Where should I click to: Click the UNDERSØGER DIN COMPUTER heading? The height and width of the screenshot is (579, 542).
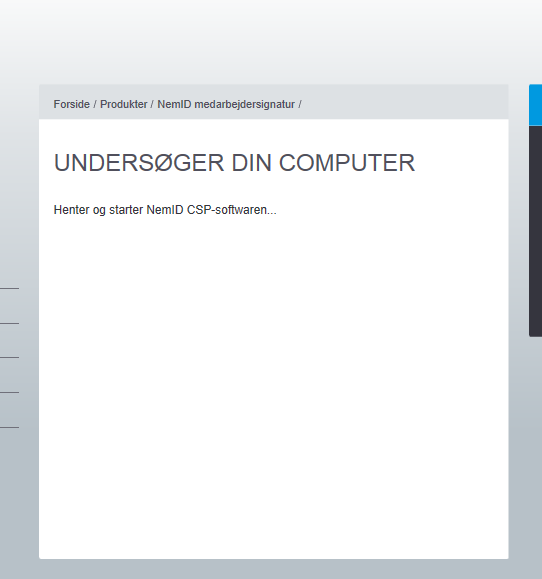(234, 163)
